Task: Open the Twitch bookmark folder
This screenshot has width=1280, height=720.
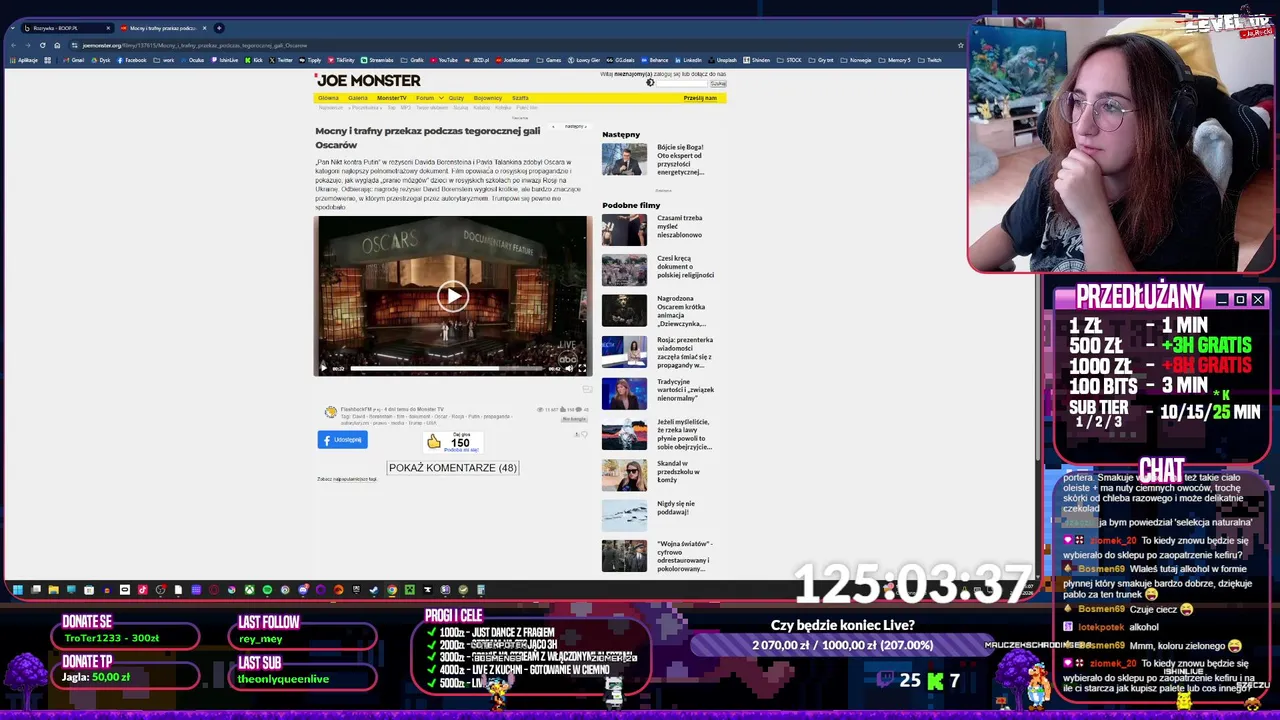Action: [929, 60]
